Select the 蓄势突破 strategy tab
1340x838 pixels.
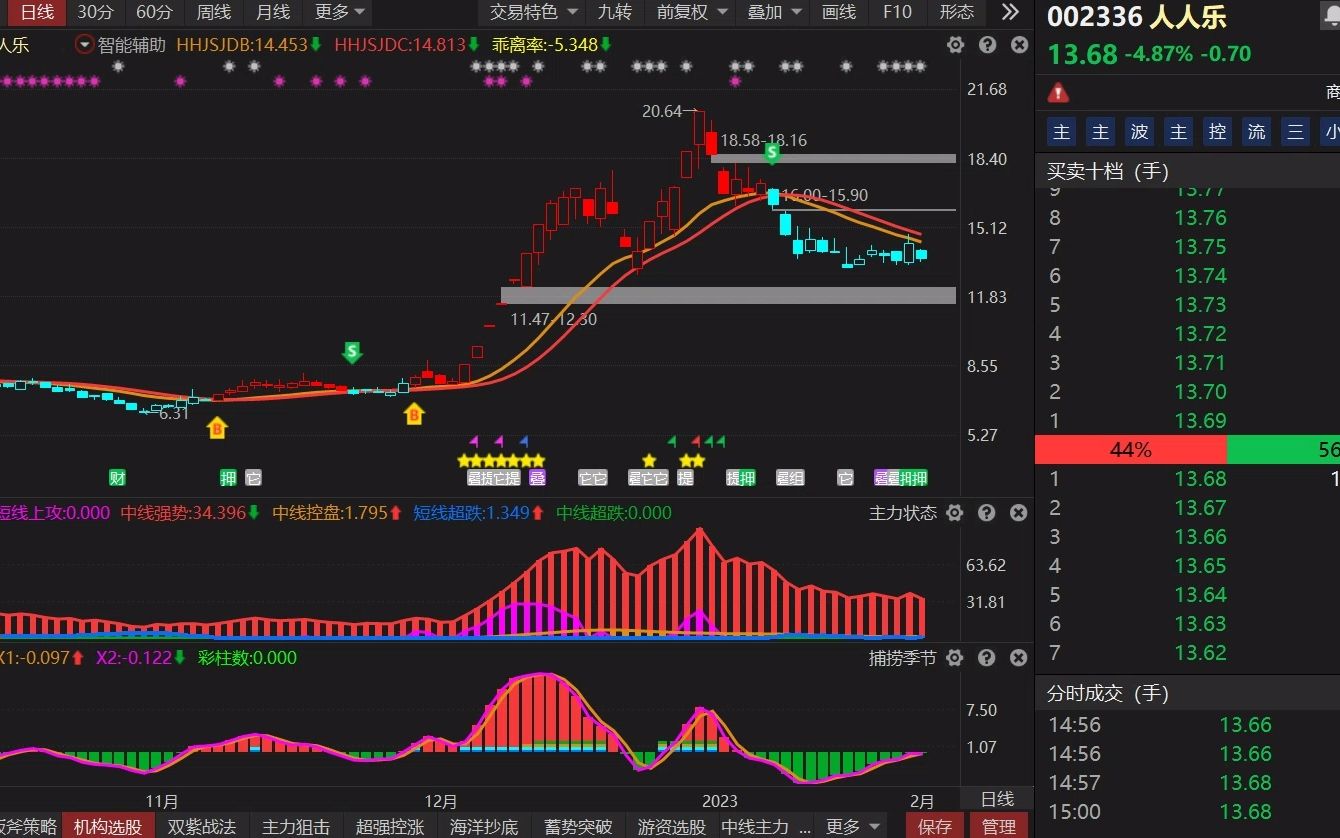click(x=578, y=826)
